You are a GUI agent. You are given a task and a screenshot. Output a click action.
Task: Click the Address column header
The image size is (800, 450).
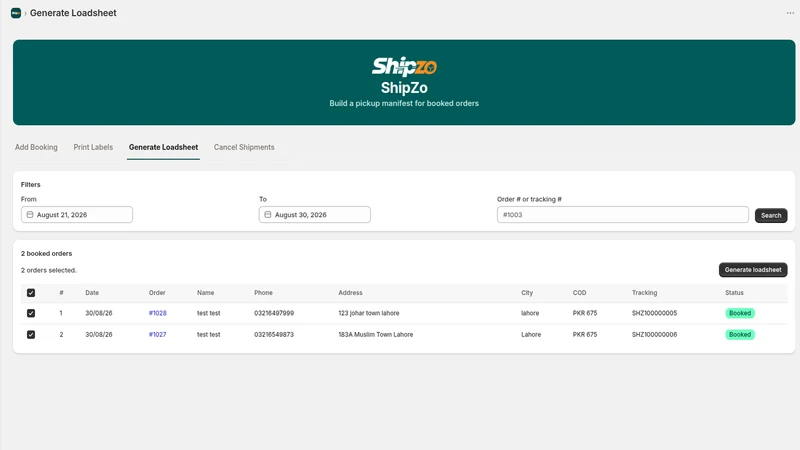(x=350, y=293)
